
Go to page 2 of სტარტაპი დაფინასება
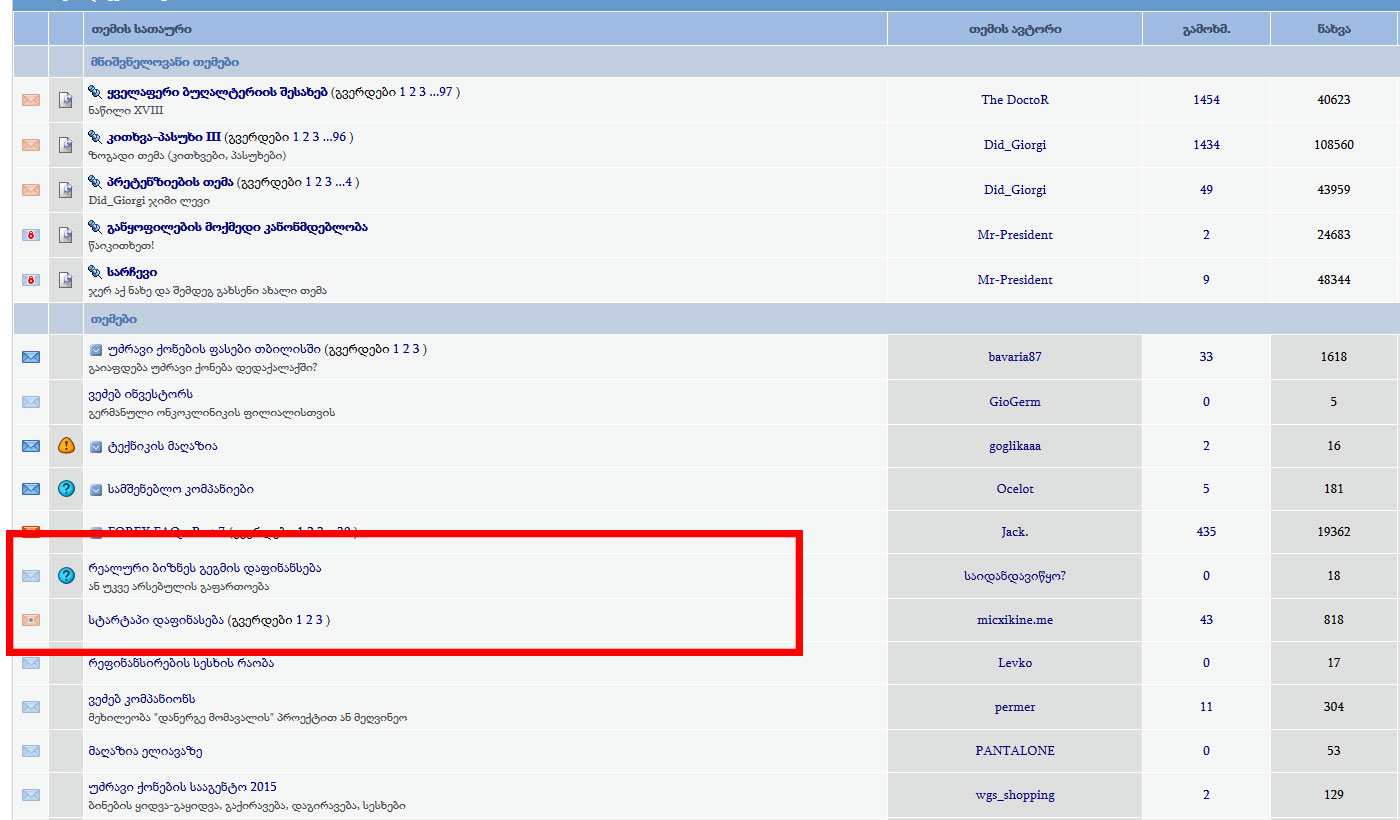309,620
